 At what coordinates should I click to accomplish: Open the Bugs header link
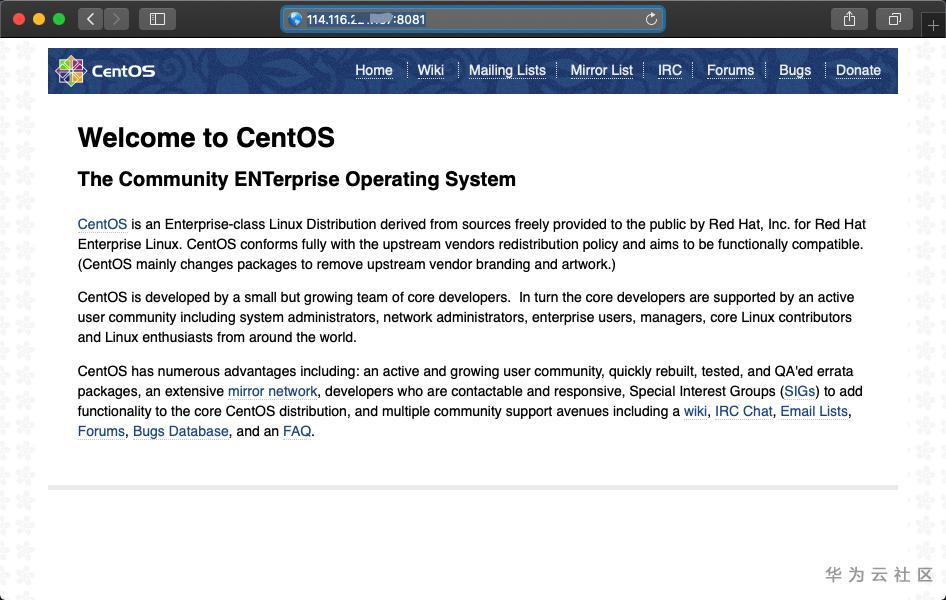tap(795, 71)
